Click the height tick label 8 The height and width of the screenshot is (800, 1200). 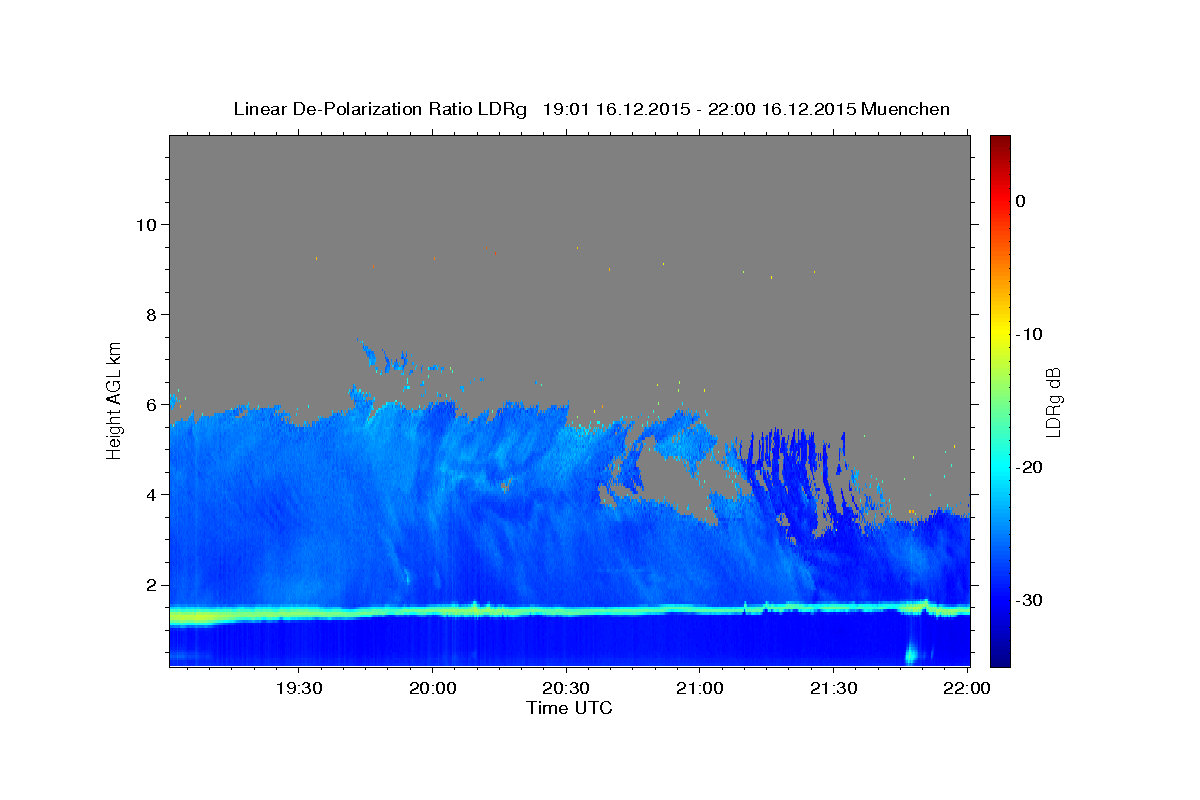pyautogui.click(x=152, y=314)
